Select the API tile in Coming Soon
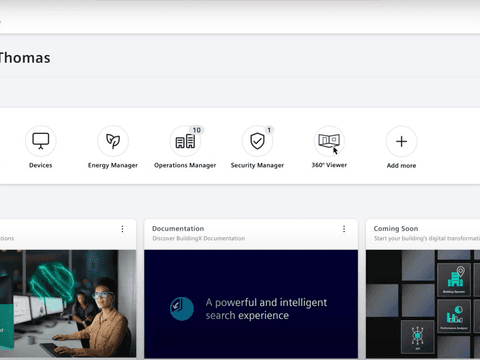Screen dimensions: 480x360 (x=418, y=337)
